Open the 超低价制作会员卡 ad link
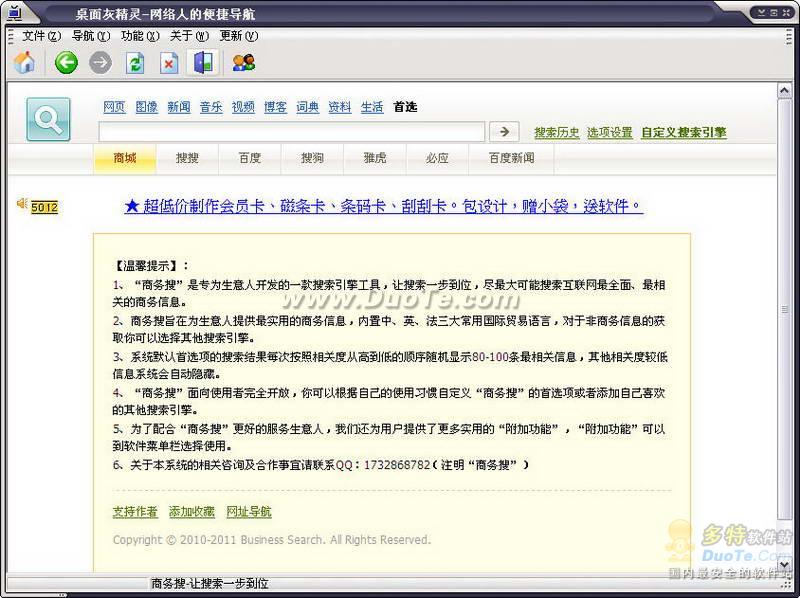 [383, 206]
